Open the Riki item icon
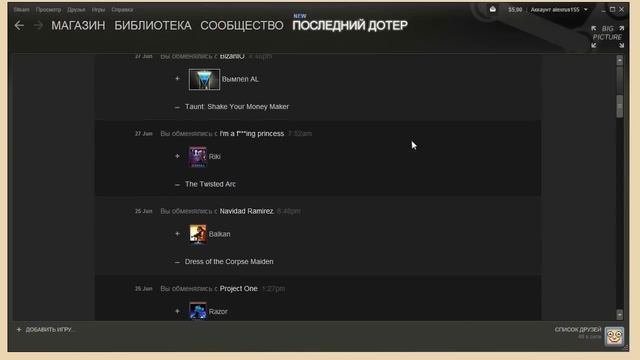The height and width of the screenshot is (360, 640). [198, 157]
